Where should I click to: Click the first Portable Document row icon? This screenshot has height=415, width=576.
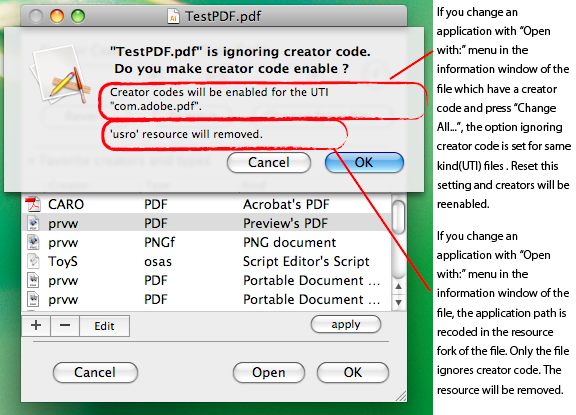(x=33, y=280)
